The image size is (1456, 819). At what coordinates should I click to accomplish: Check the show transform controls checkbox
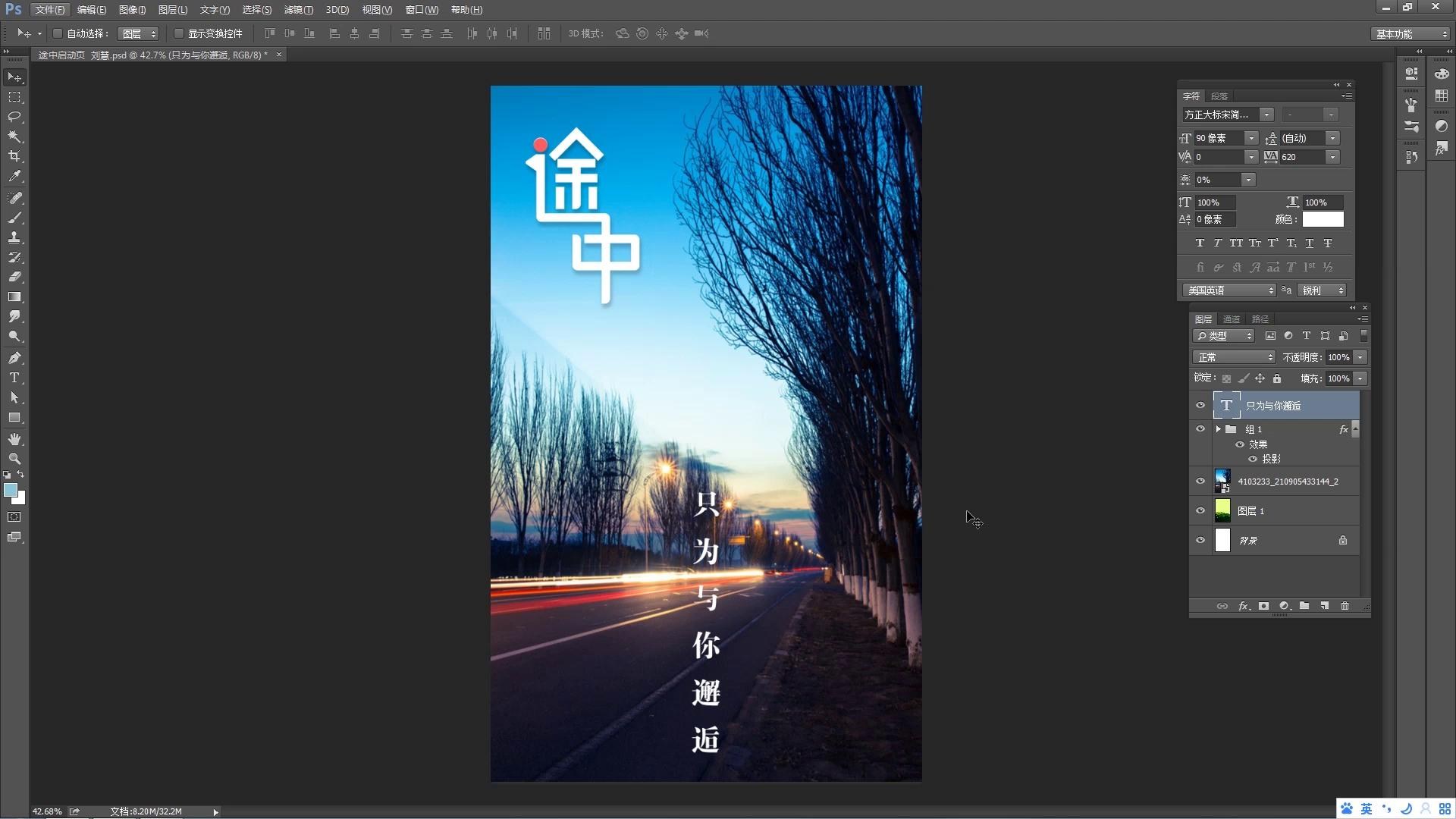(179, 33)
